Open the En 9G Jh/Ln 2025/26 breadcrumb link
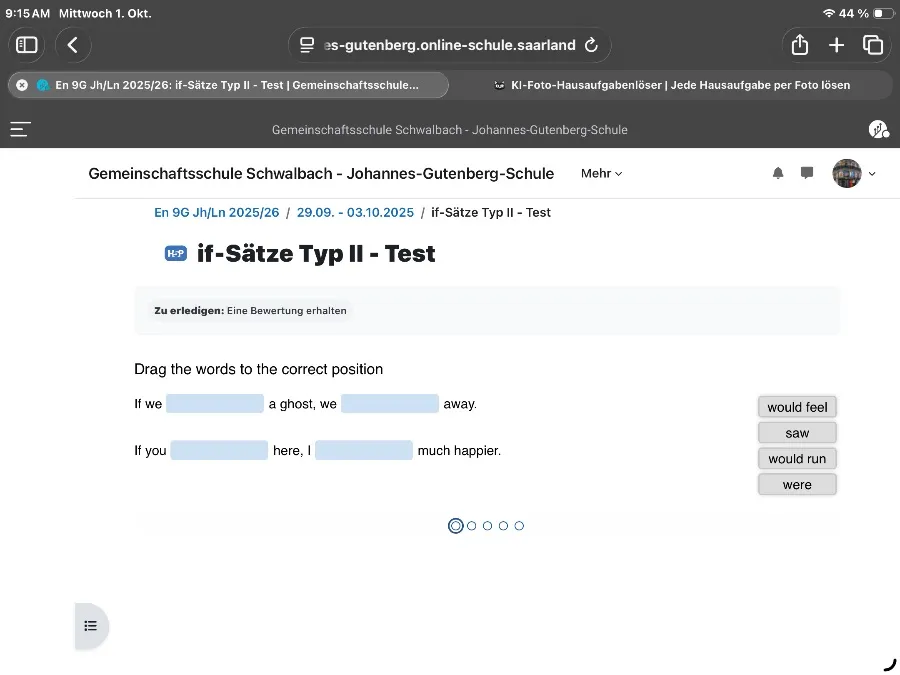Viewport: 900px width, 675px height. pos(216,213)
